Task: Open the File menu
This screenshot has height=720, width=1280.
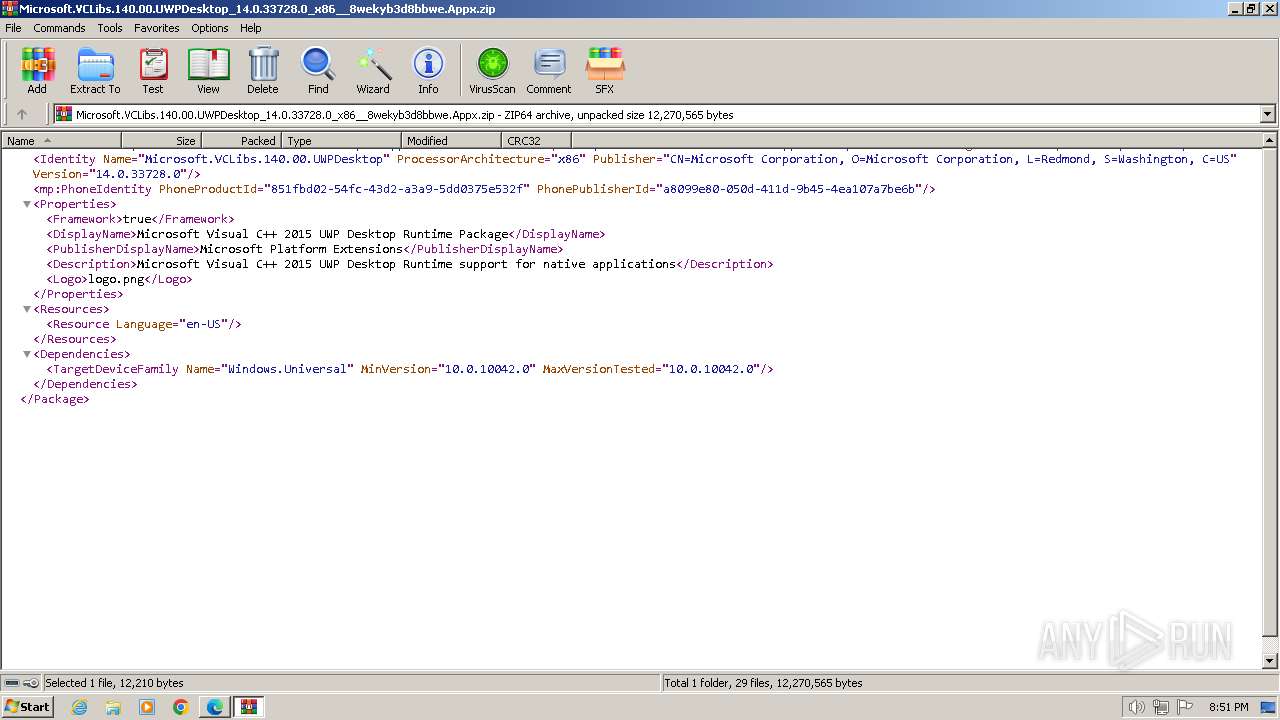Action: [x=13, y=28]
